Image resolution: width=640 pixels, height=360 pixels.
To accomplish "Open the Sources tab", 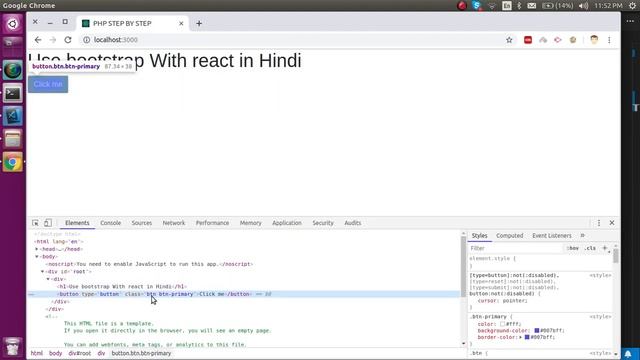I will tap(142, 223).
